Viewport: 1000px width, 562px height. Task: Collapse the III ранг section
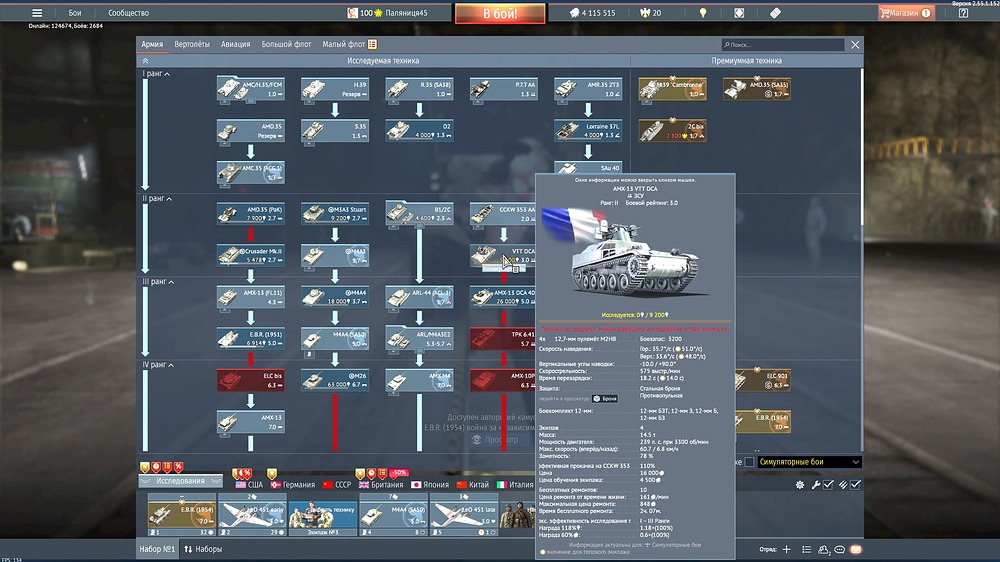(158, 281)
